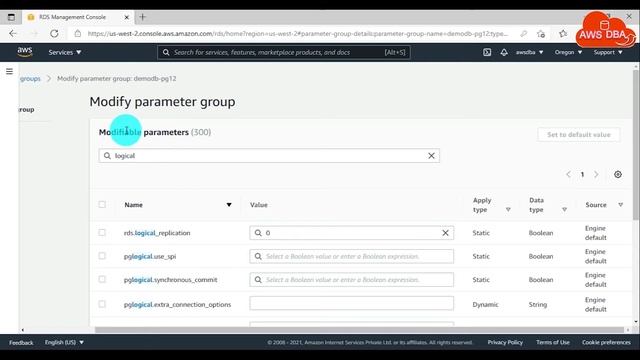
Task: Click the pglogical.synchronous_commit parameter name
Action: (171, 280)
